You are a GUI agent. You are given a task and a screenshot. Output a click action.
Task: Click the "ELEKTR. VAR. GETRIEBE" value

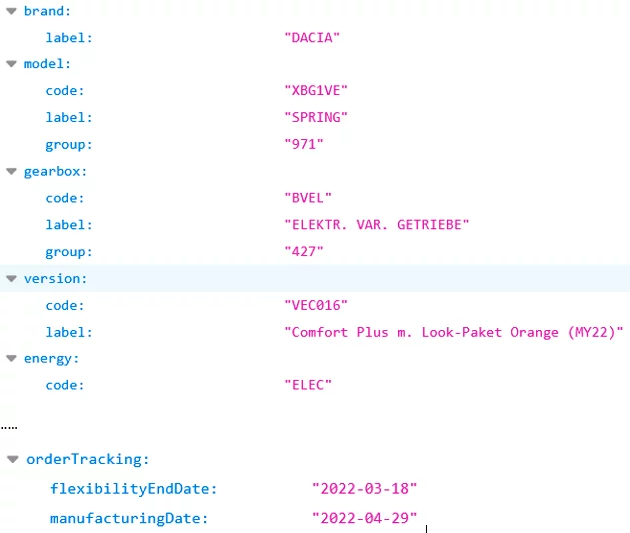[377, 225]
